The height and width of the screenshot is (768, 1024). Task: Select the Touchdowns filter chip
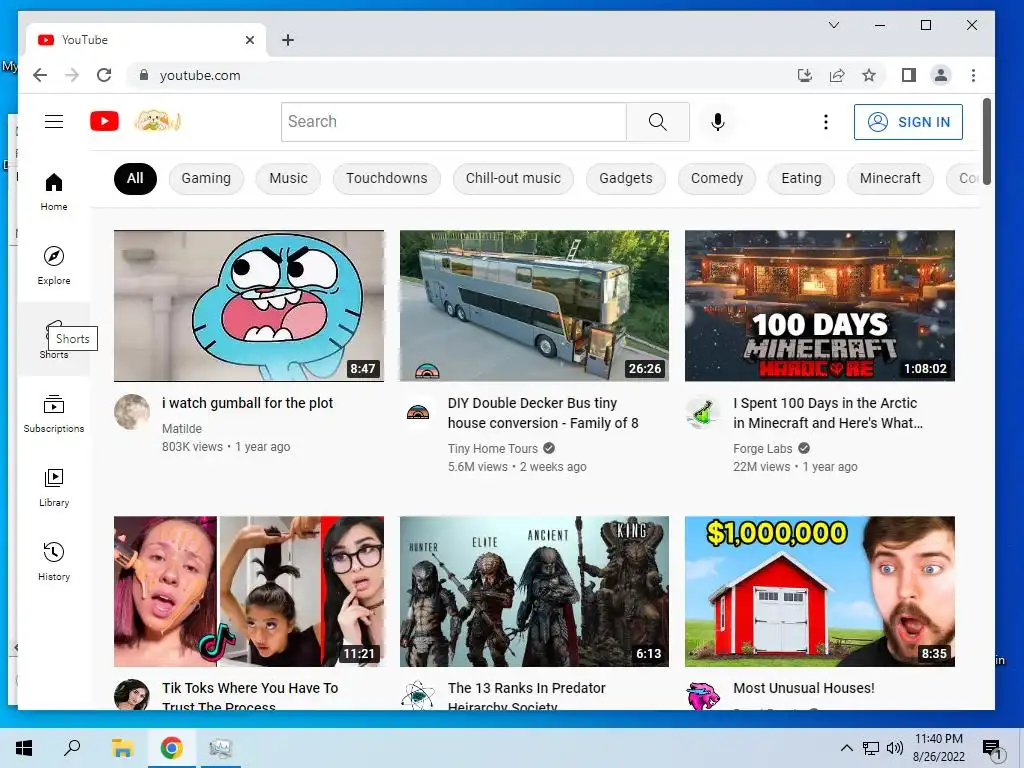click(x=387, y=178)
